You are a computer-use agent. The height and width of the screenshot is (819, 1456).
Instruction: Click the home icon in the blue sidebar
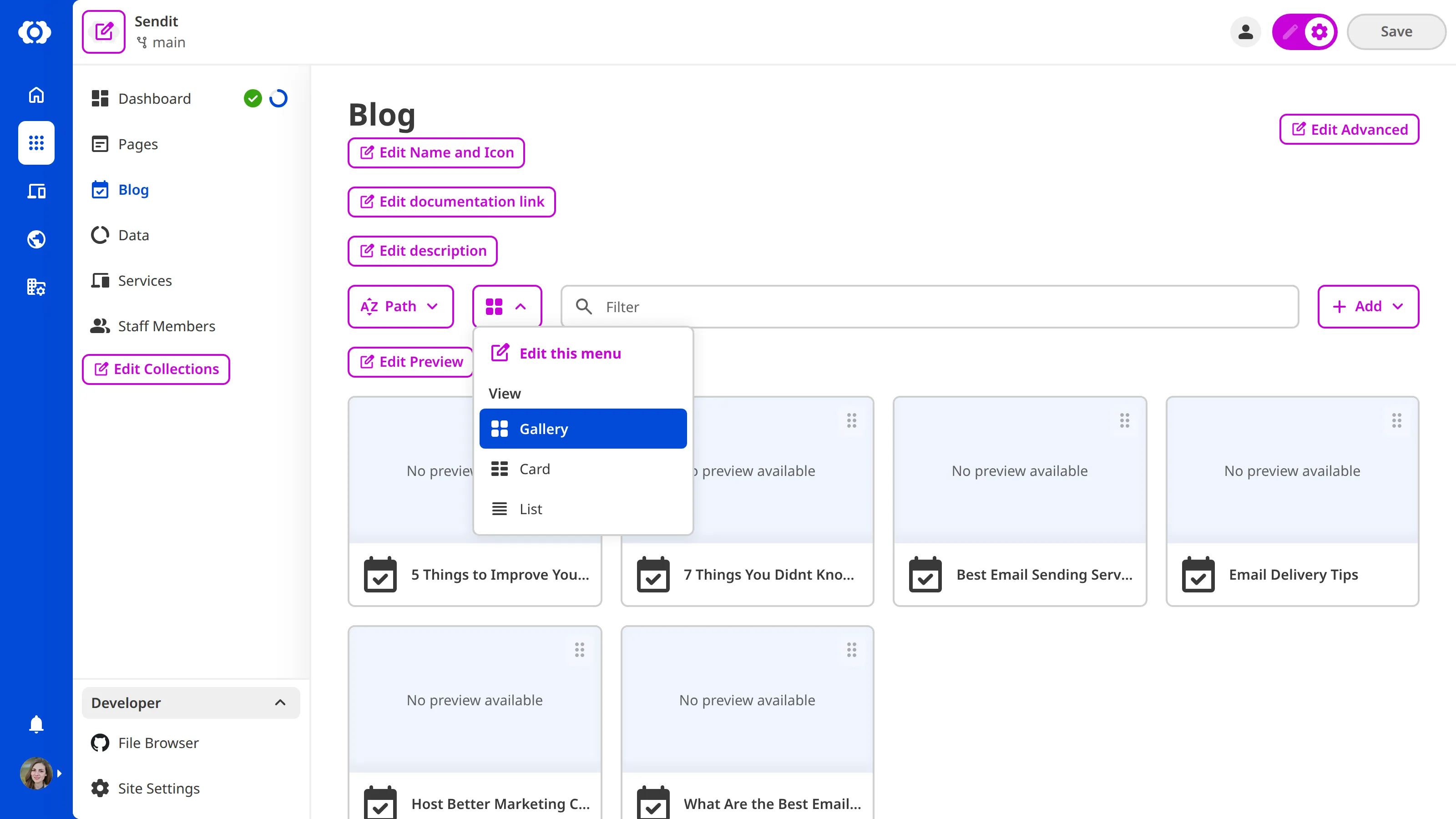click(x=35, y=95)
